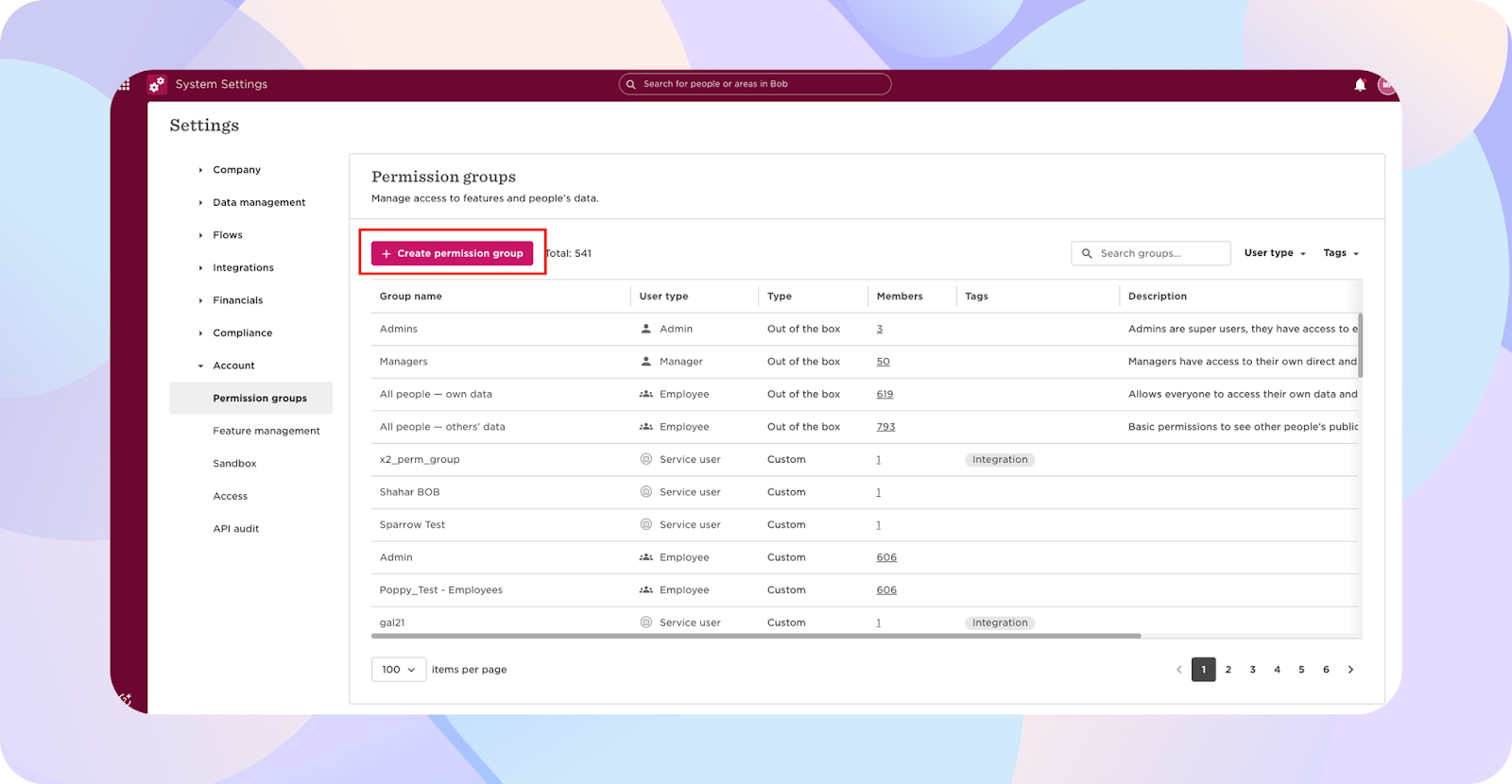The image size is (1512, 784).
Task: Open the Sandbox settings page
Action: (234, 464)
